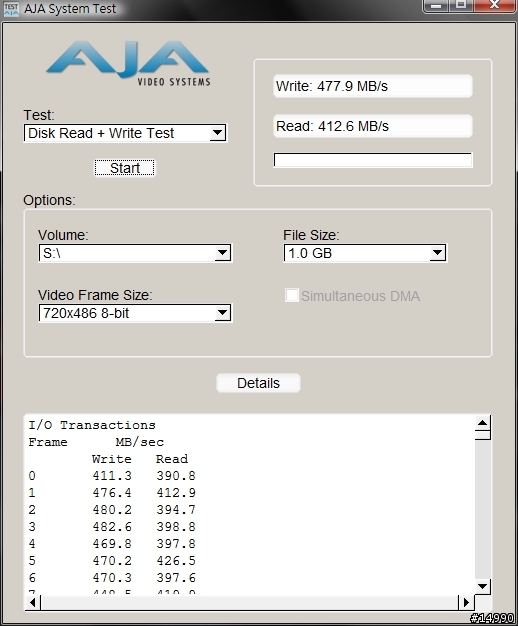Click the log scroll left arrow

coord(33,602)
